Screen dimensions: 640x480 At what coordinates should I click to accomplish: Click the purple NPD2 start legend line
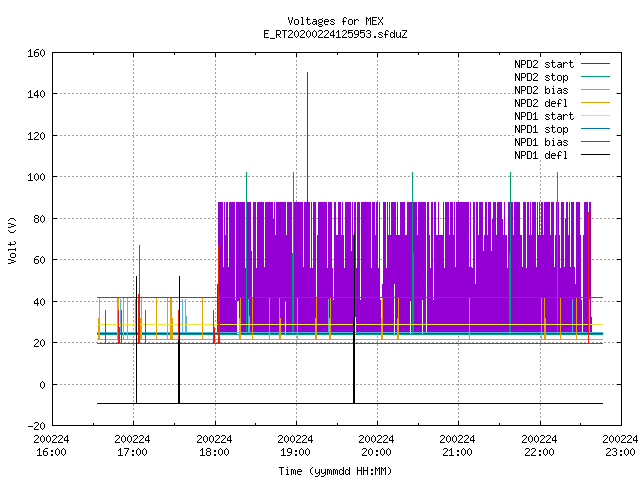[x=595, y=64]
